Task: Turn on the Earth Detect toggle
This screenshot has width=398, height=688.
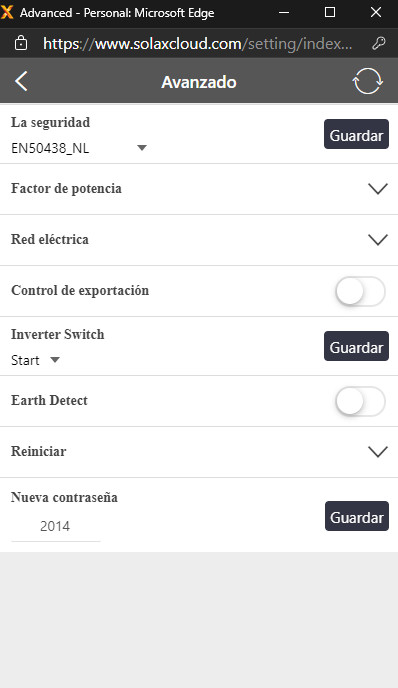Action: coord(361,401)
